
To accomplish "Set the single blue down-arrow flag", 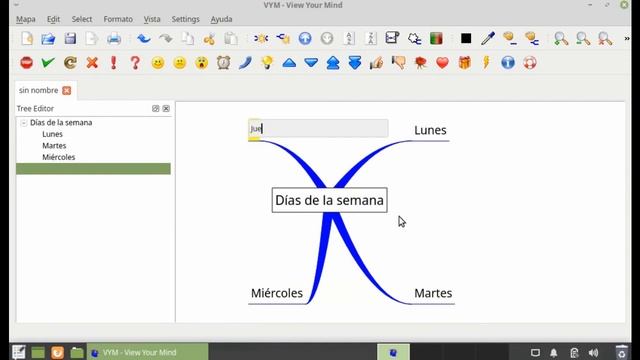I will pos(311,63).
